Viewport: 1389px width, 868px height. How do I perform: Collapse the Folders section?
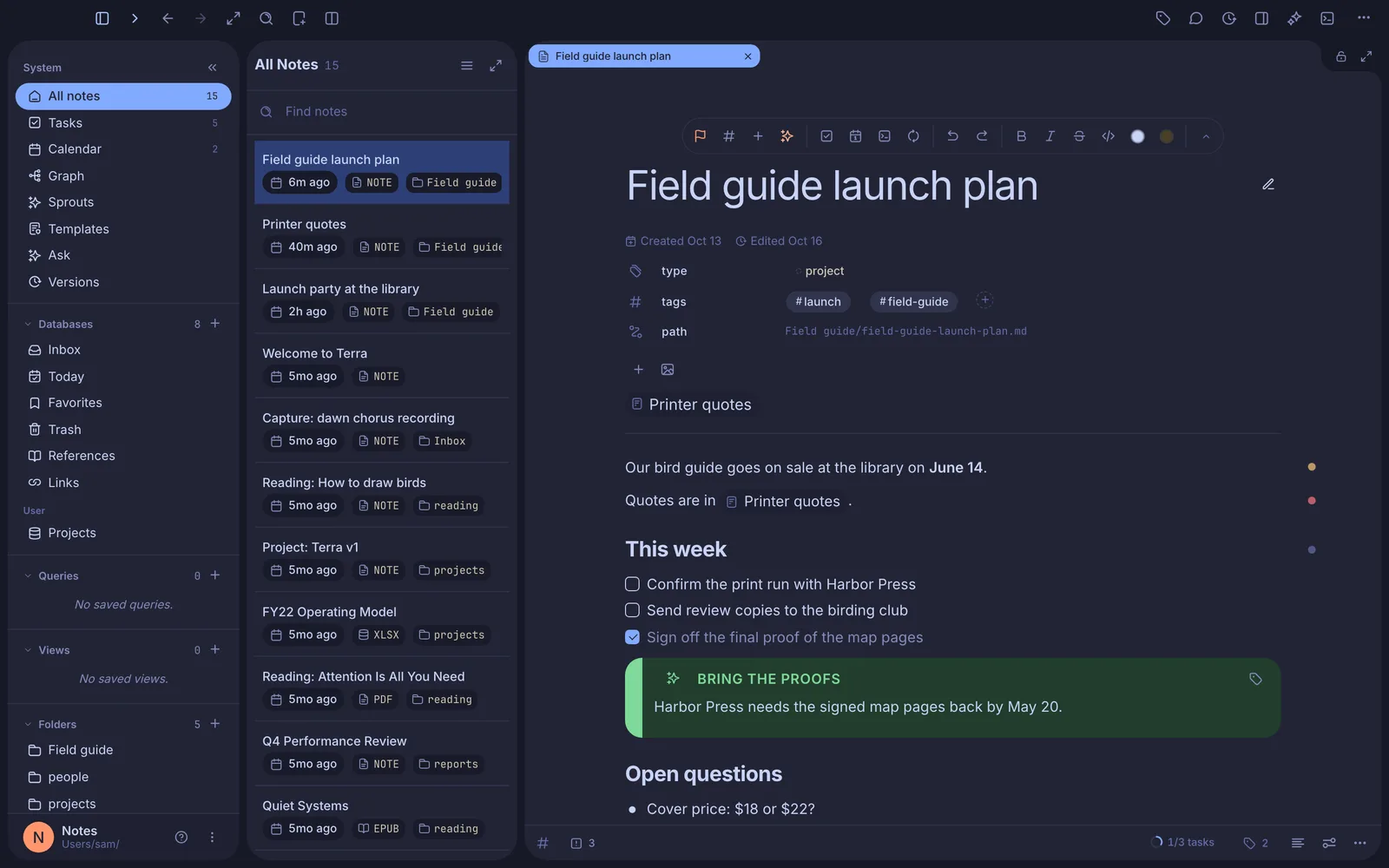28,724
